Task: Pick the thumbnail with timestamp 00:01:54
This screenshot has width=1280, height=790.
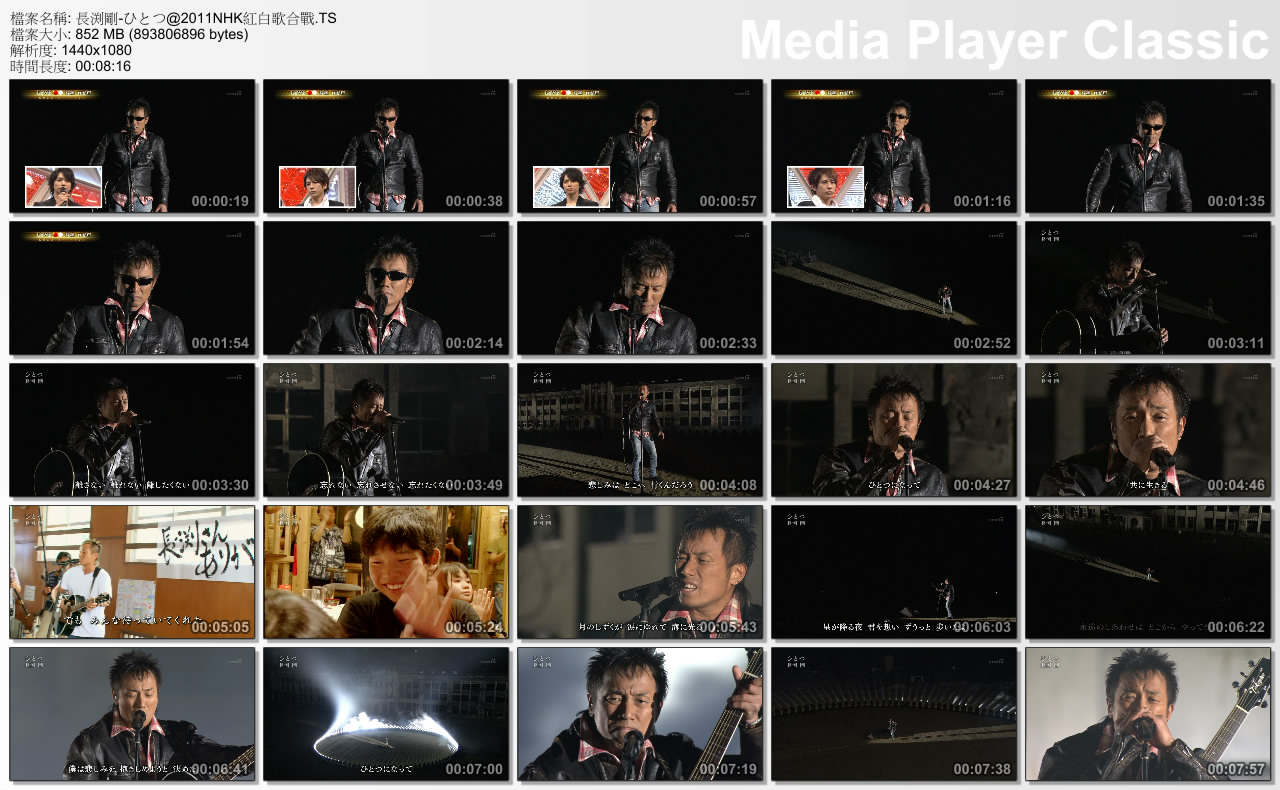Action: [x=132, y=288]
